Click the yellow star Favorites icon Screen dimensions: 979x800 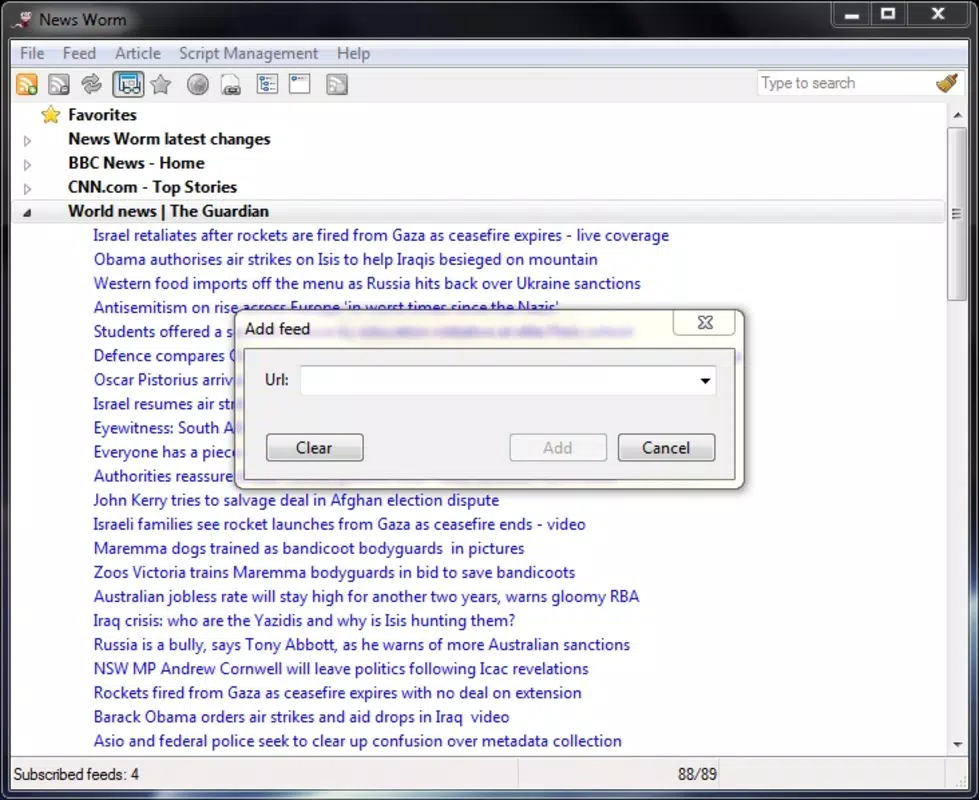click(x=51, y=115)
